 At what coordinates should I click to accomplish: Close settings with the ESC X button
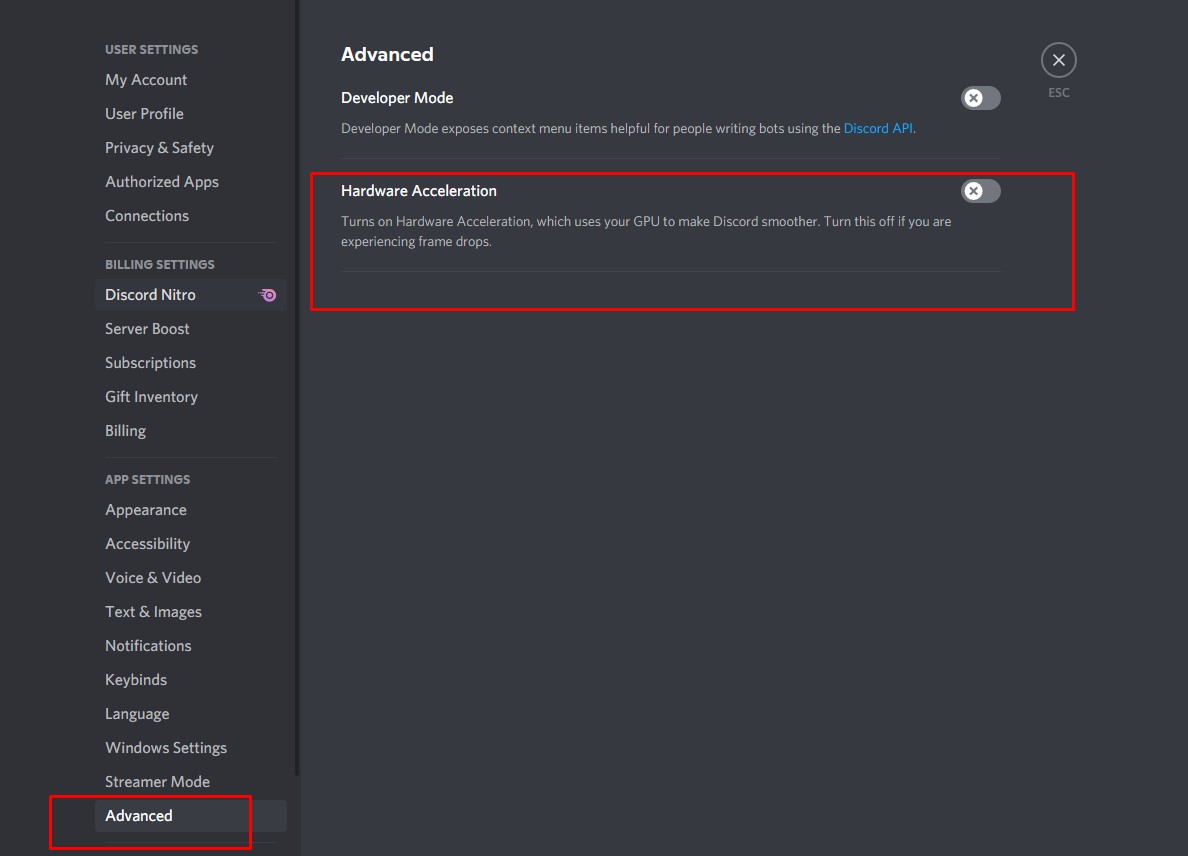1058,60
